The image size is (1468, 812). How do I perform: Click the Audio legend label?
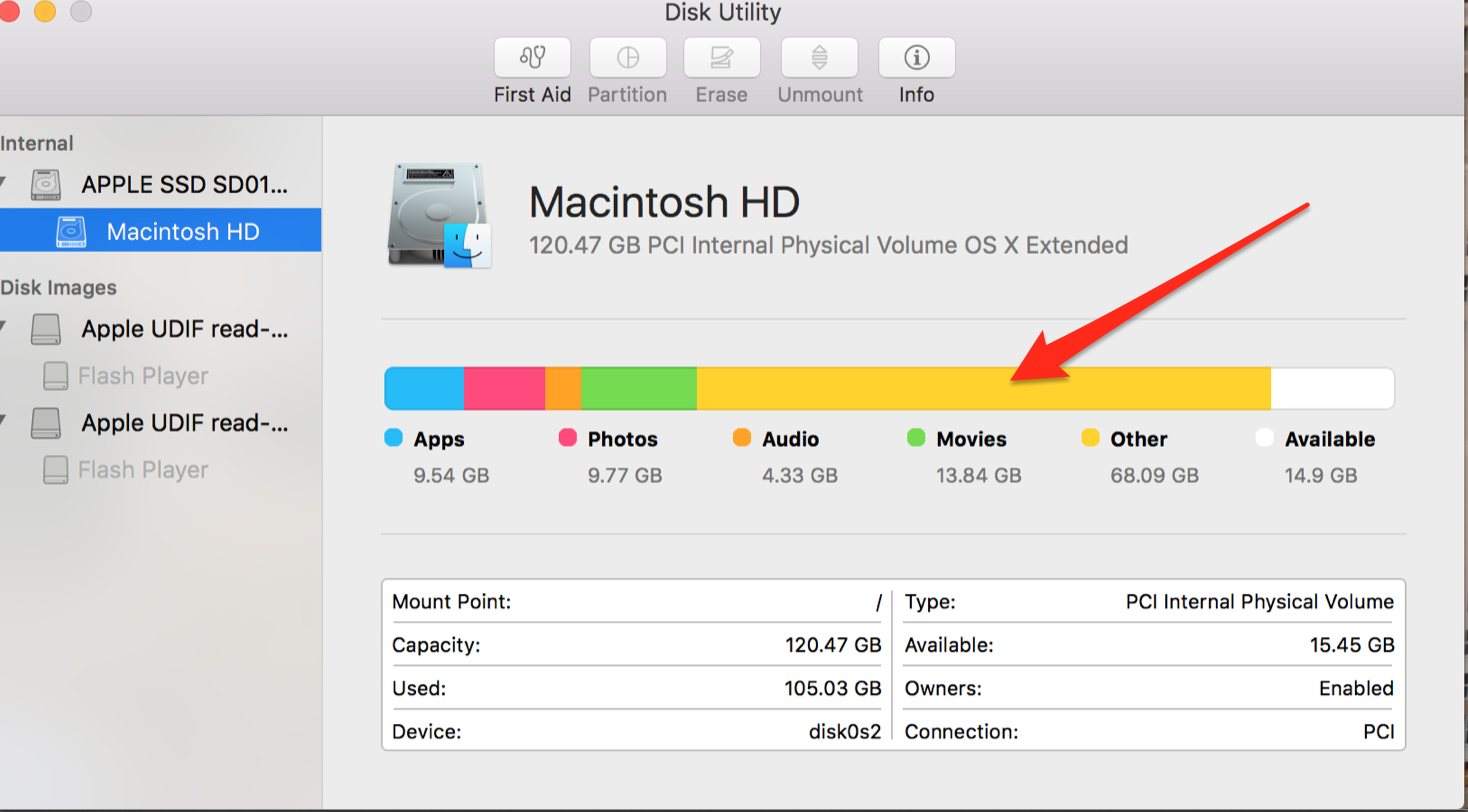pos(790,439)
